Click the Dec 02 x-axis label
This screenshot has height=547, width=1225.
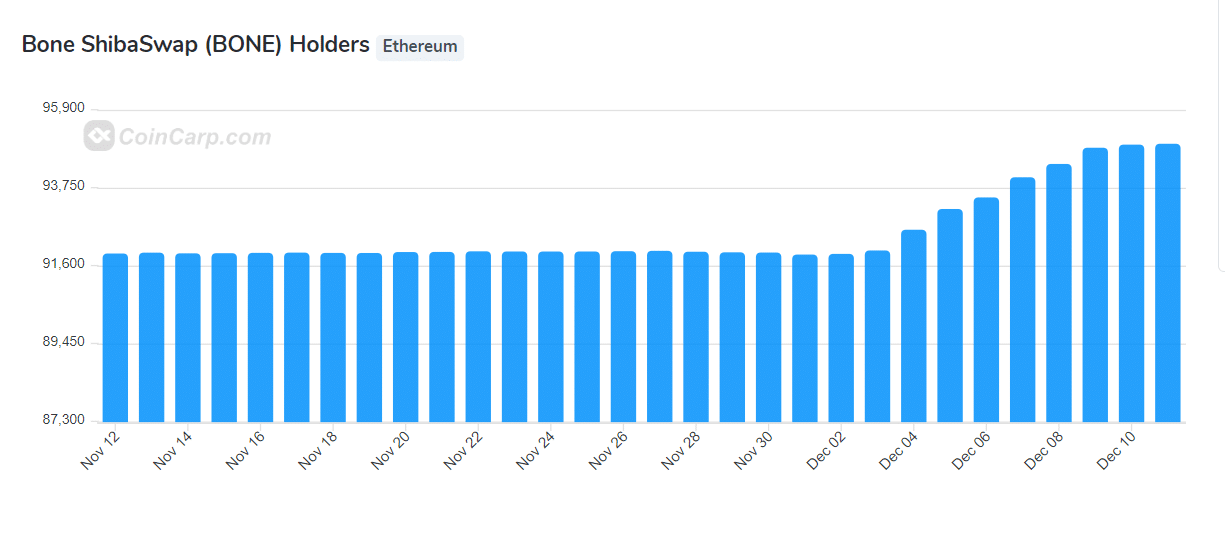(x=825, y=450)
